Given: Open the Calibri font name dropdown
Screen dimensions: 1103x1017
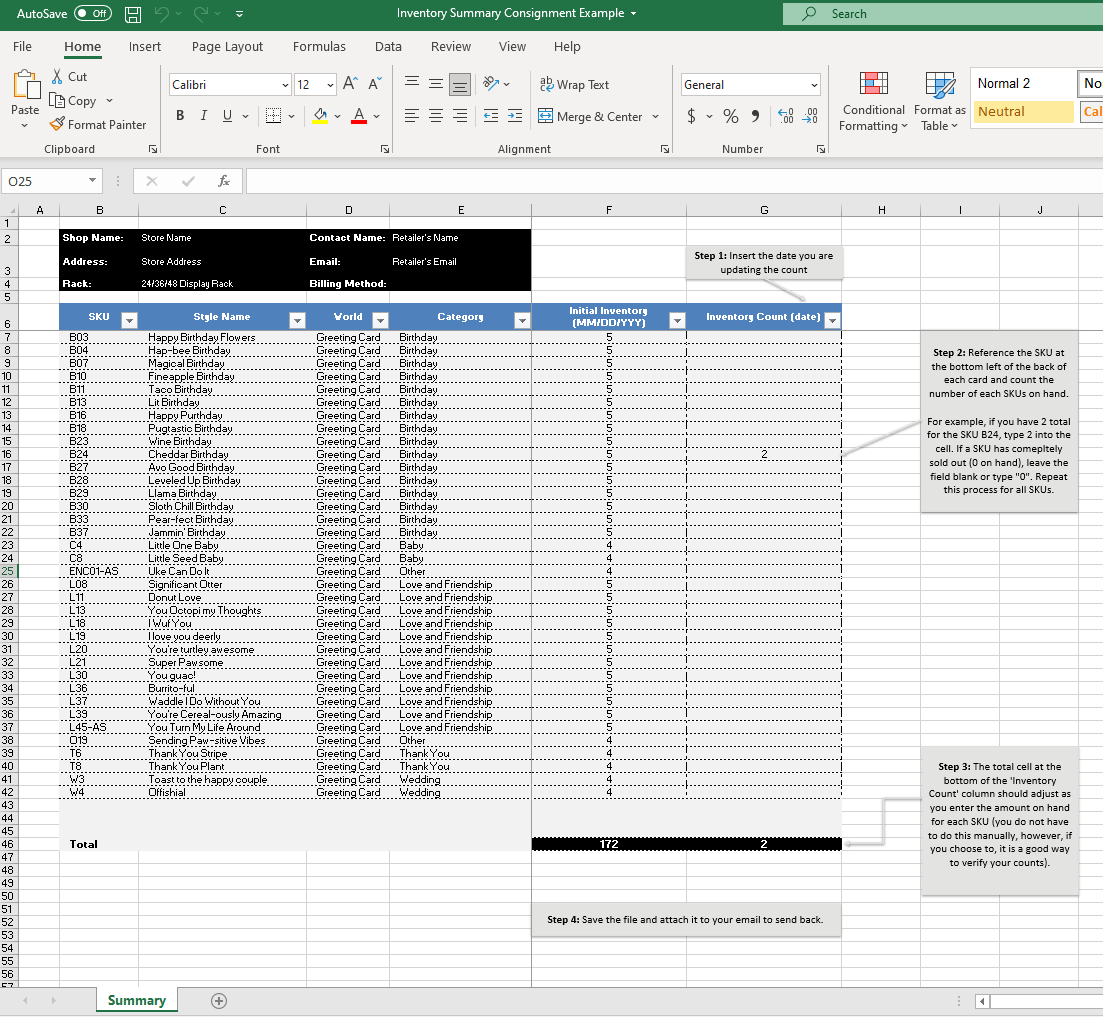Looking at the screenshot, I should (x=285, y=85).
